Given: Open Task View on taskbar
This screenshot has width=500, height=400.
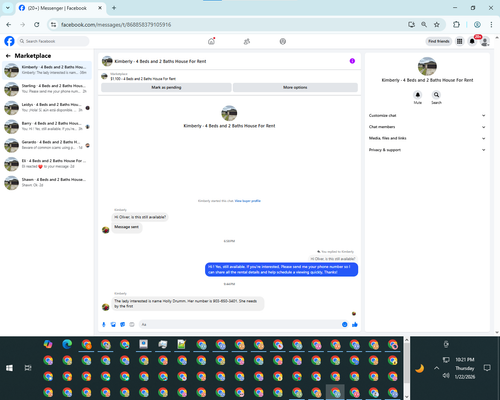Looking at the screenshot, I should click(x=28, y=368).
